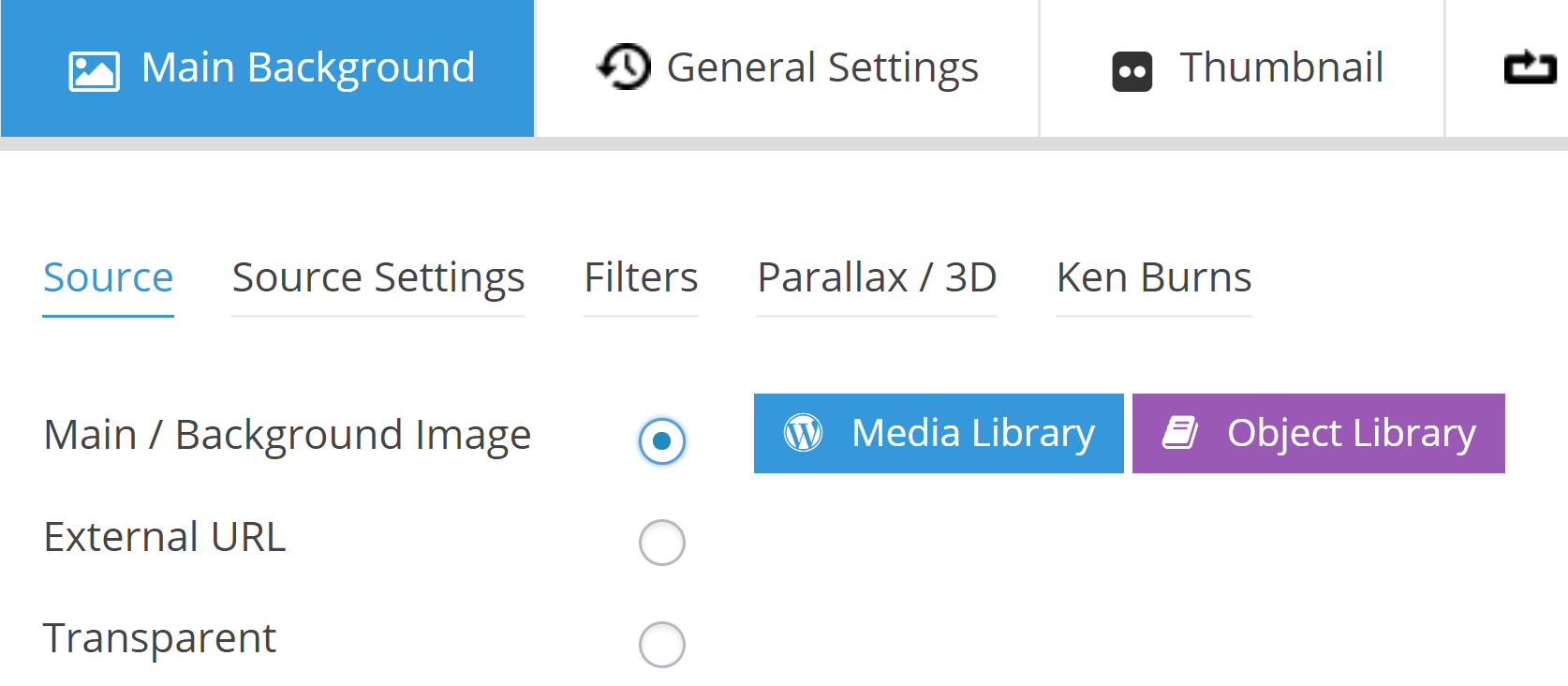Select the Main / Background Image radio button
The width and height of the screenshot is (1568, 686).
pos(662,440)
